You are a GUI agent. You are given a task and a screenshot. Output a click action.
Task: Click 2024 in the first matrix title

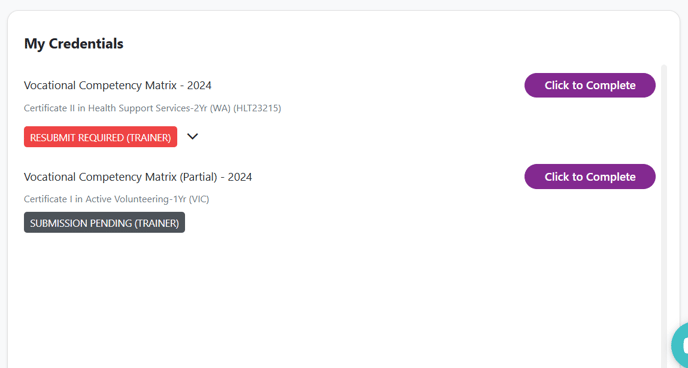click(199, 85)
